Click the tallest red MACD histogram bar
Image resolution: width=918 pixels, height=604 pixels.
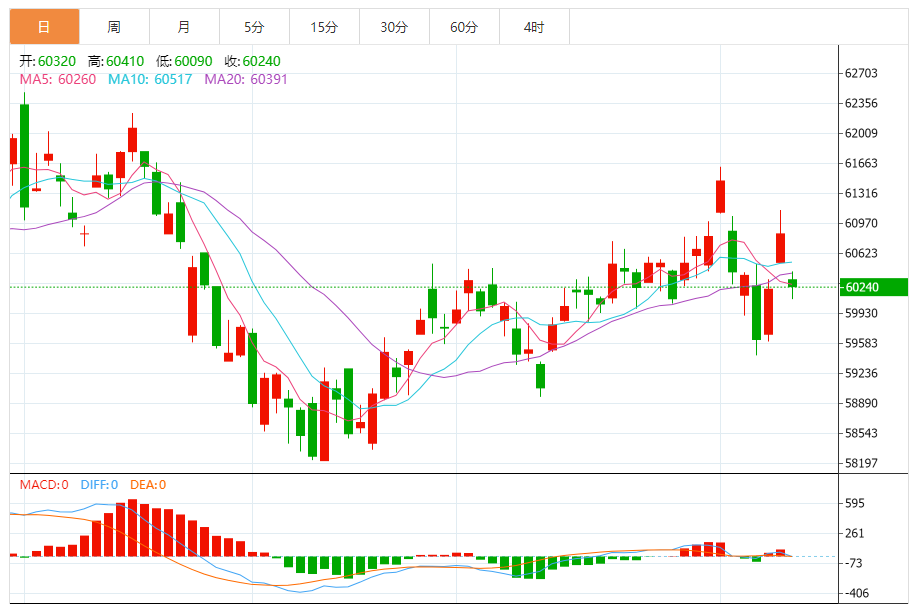coord(132,527)
